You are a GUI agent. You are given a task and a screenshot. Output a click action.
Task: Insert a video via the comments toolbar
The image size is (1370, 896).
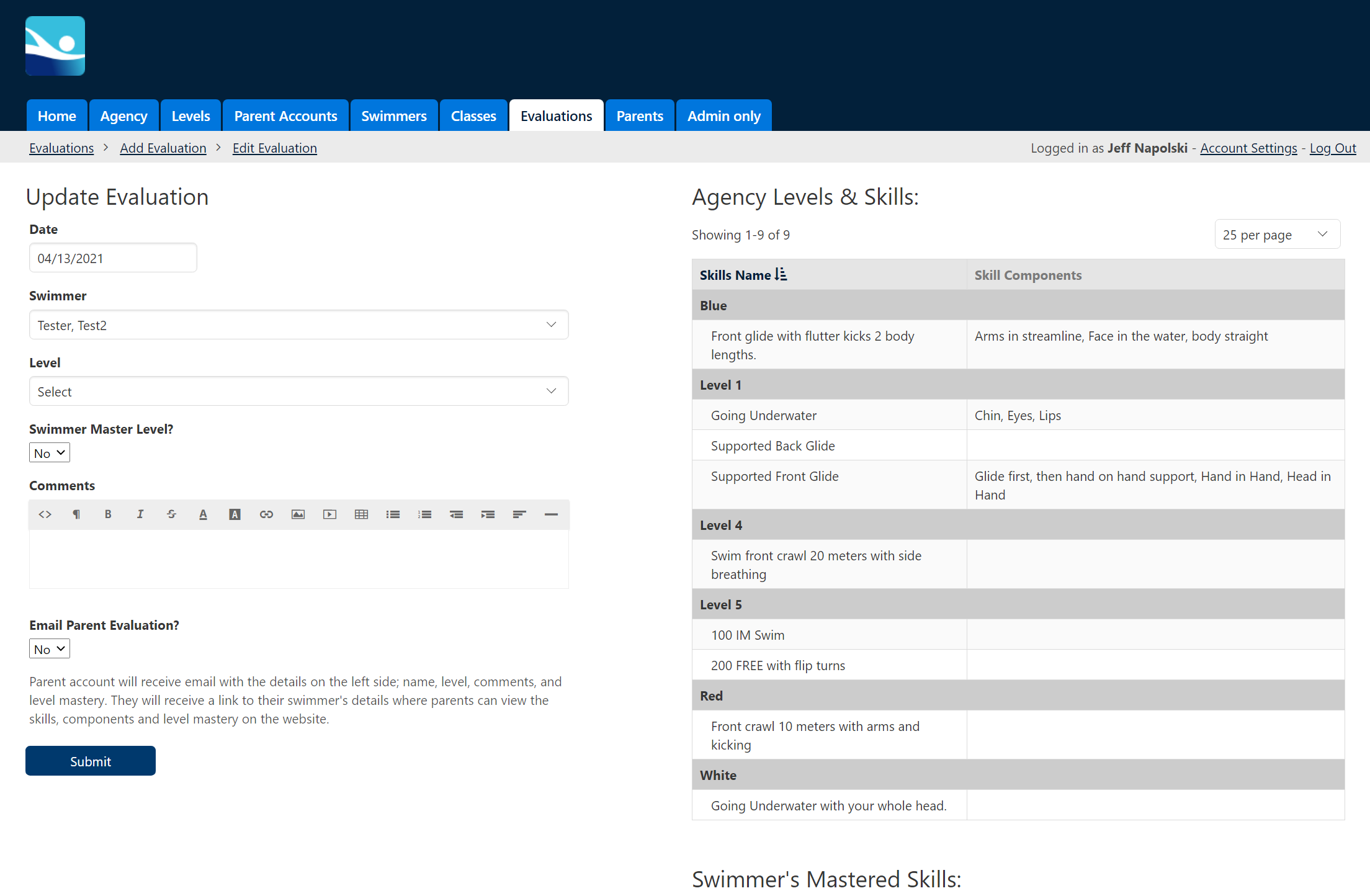click(x=329, y=514)
